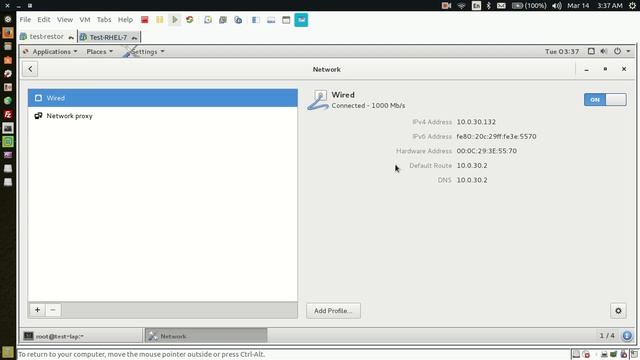Click the hardware address 00:0C:29:3E:55:70
The width and height of the screenshot is (640, 360).
pyautogui.click(x=487, y=151)
